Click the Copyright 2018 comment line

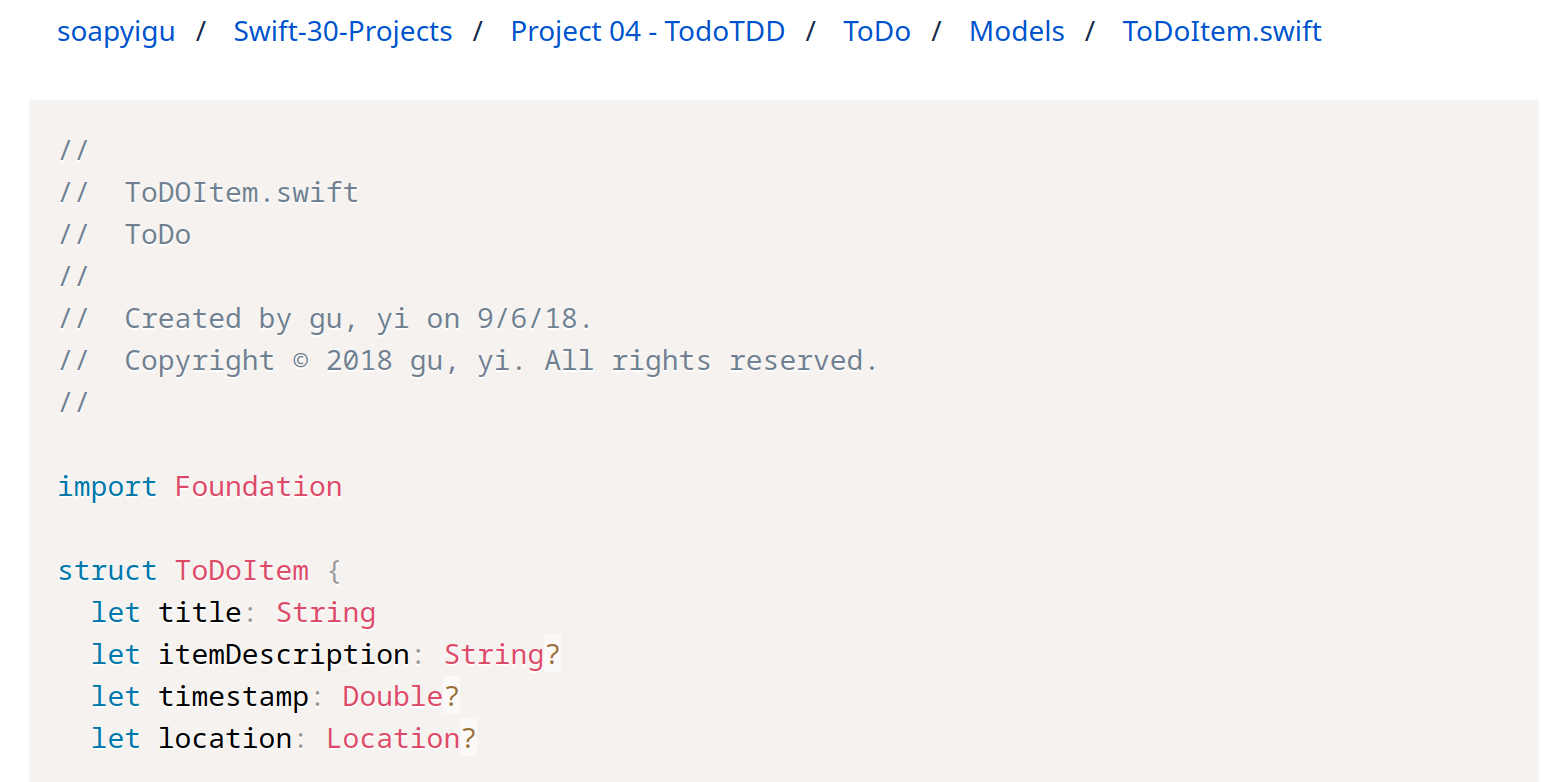point(500,361)
